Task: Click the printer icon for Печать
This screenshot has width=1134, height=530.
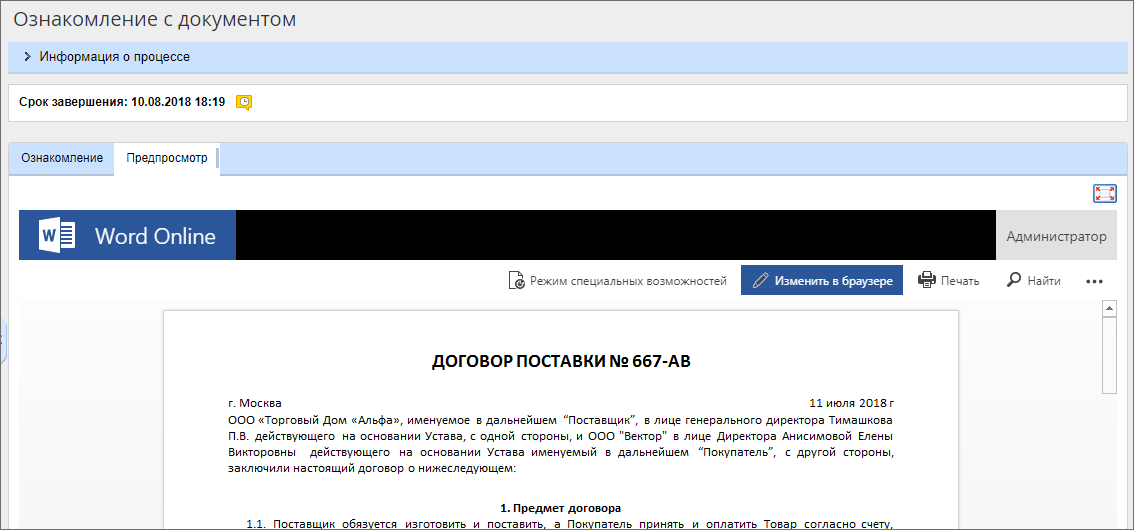Action: pyautogui.click(x=926, y=281)
